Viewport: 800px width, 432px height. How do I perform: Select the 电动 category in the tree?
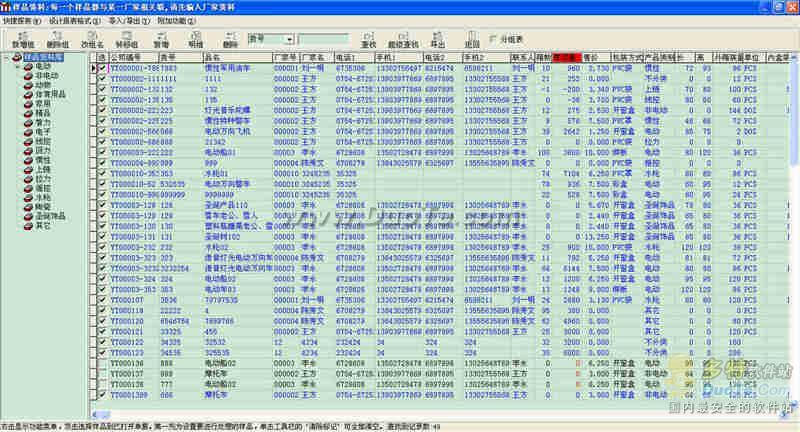pos(42,67)
